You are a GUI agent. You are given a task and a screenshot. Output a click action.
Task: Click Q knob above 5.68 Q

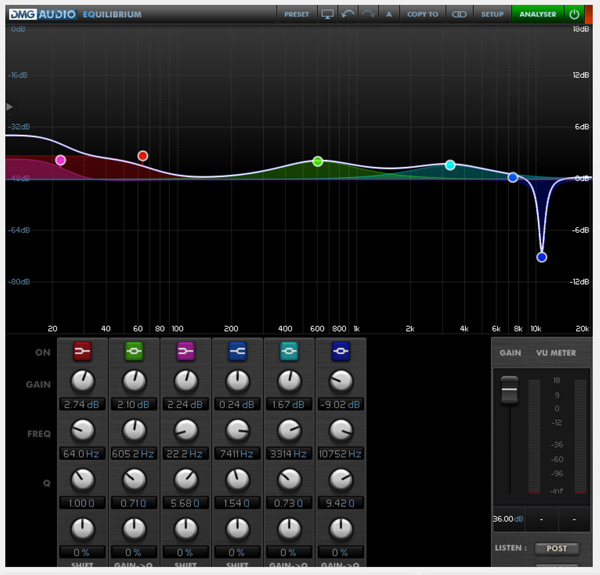point(186,480)
